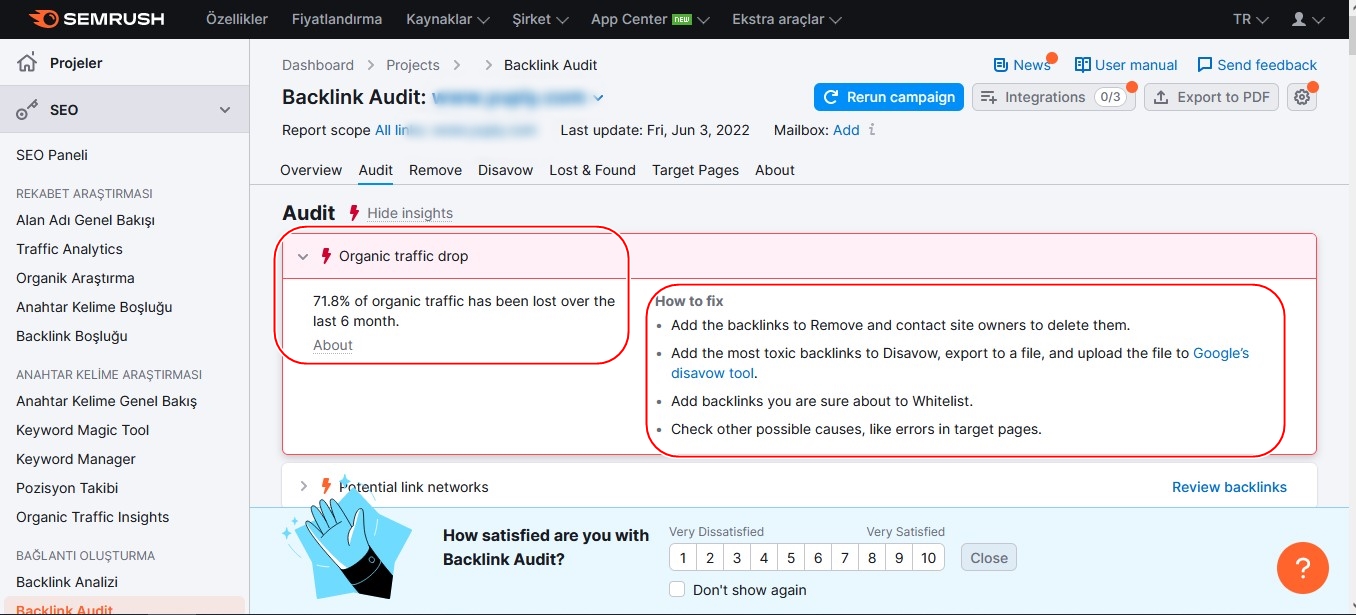Click the Rerun campaign button

coord(889,97)
